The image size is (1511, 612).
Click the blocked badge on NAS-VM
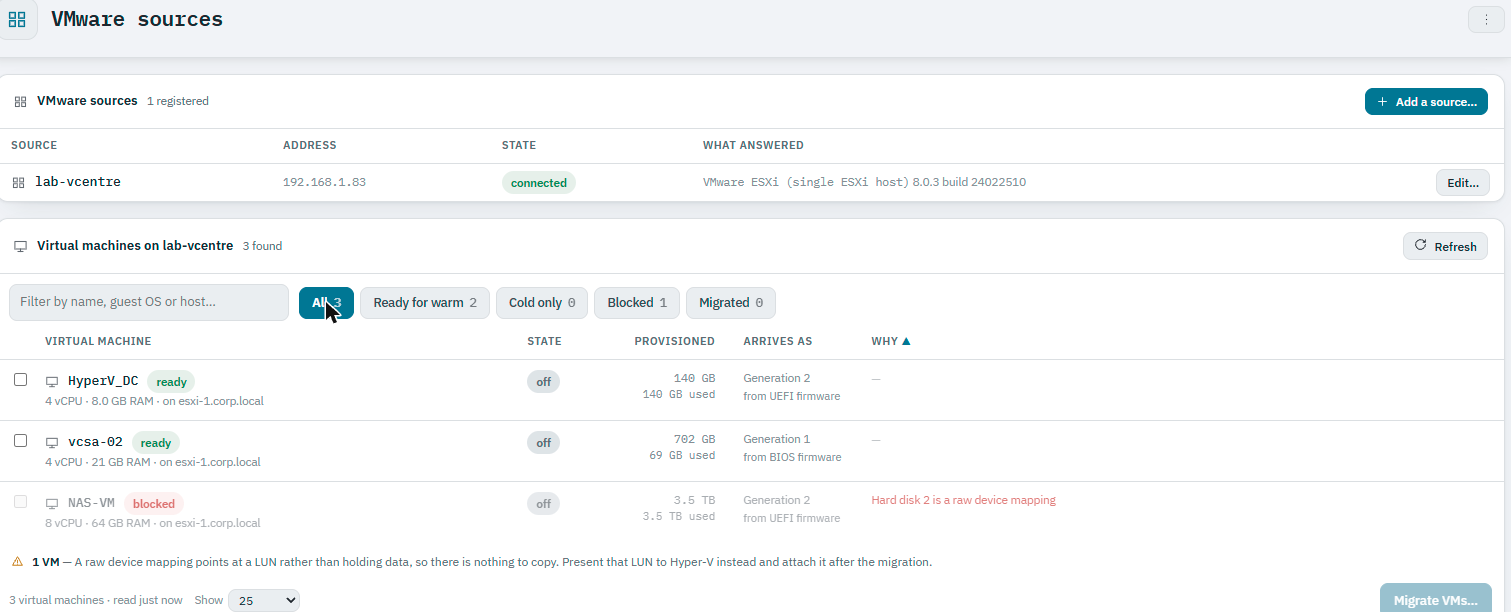154,504
